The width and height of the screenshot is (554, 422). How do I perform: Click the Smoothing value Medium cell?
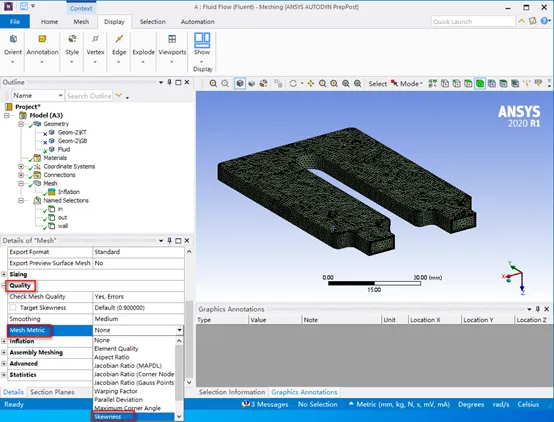pyautogui.click(x=138, y=319)
